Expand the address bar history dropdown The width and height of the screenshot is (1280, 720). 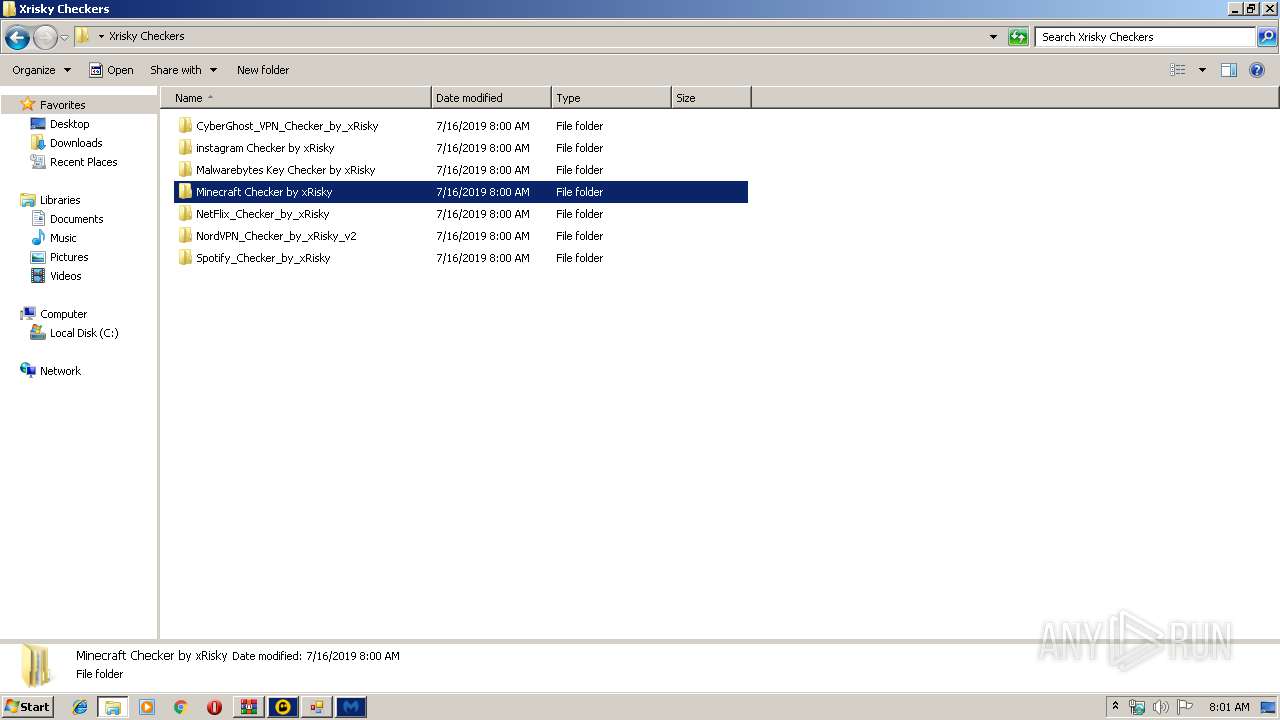993,37
